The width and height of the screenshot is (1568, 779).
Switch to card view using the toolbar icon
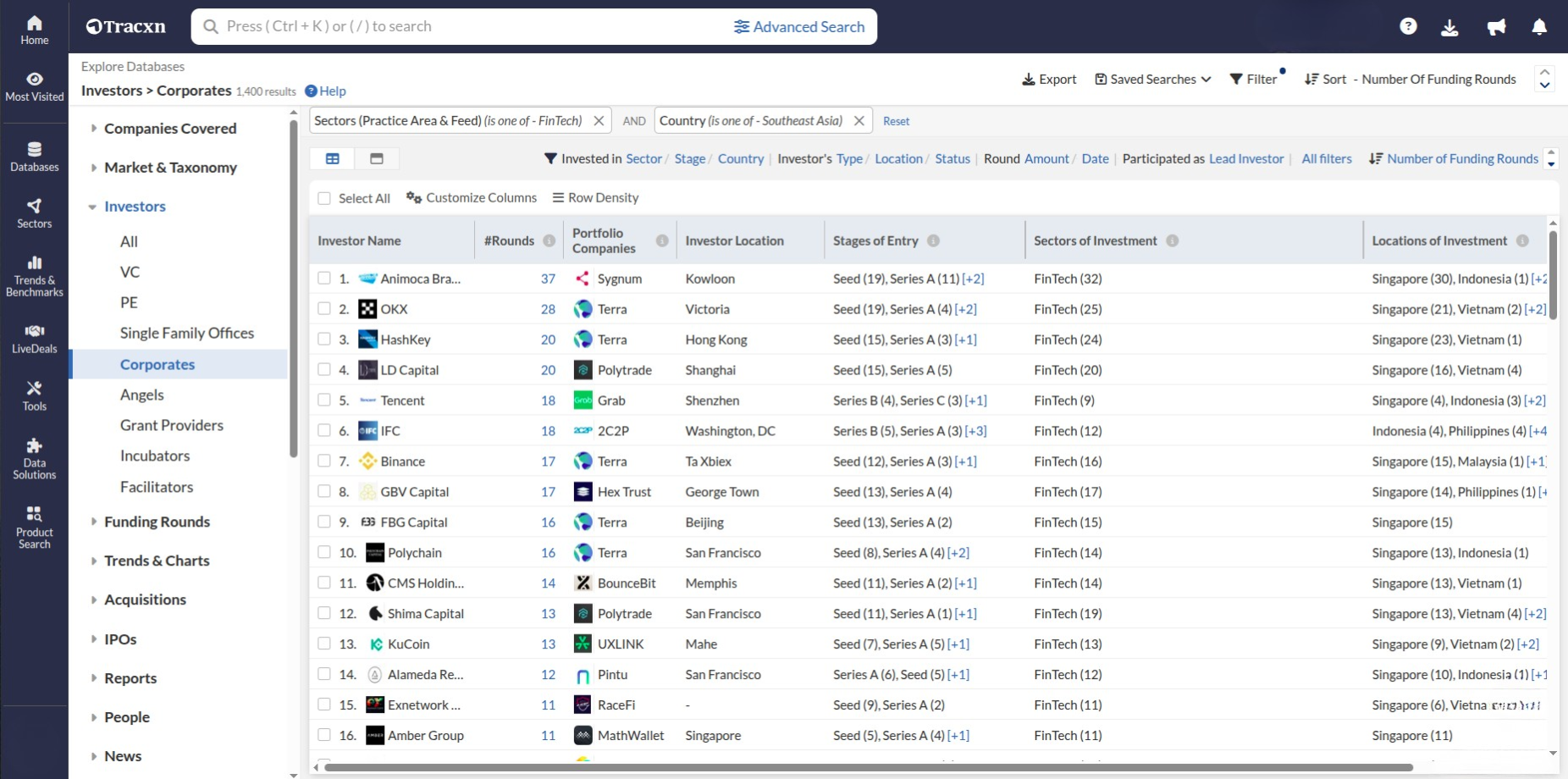click(x=376, y=158)
